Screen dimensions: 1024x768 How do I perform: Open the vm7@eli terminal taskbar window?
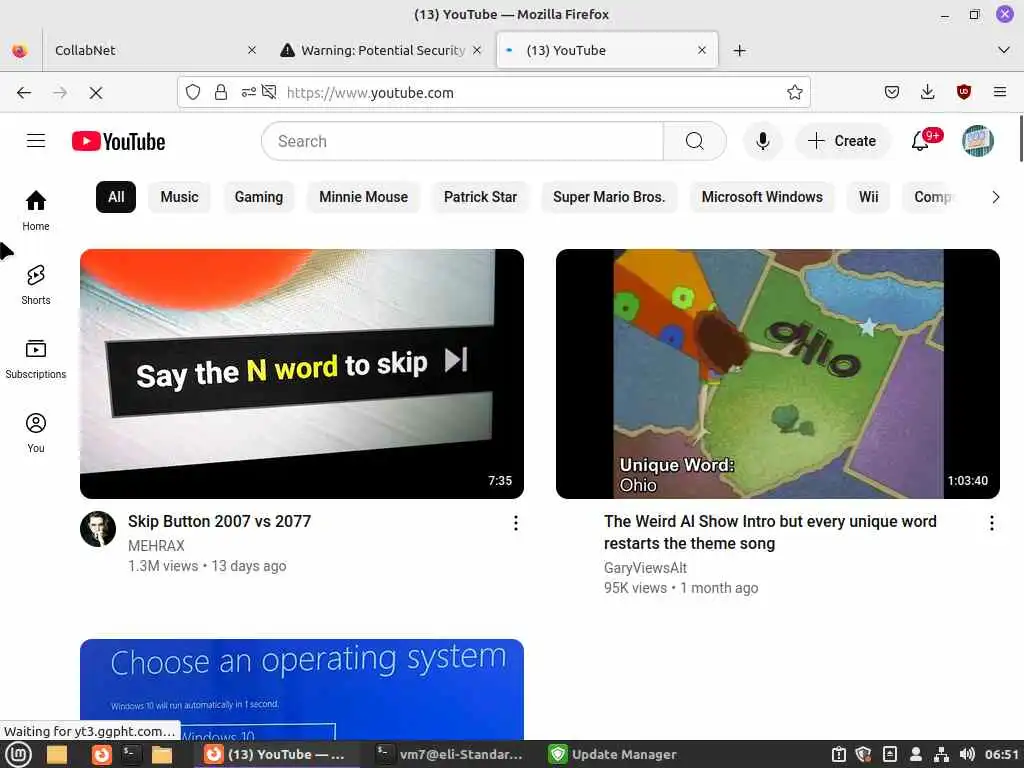[451, 754]
